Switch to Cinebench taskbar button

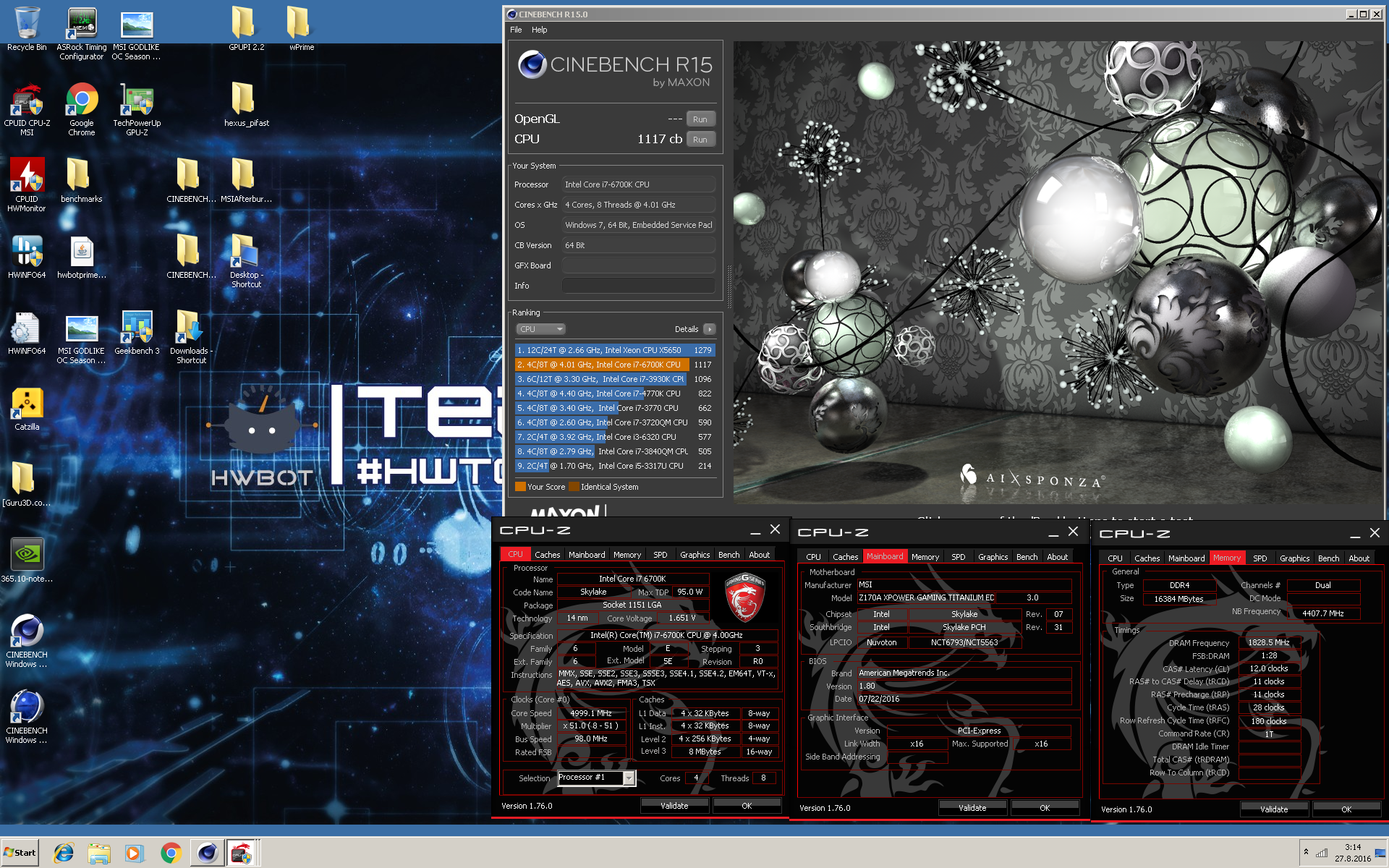coord(207,854)
